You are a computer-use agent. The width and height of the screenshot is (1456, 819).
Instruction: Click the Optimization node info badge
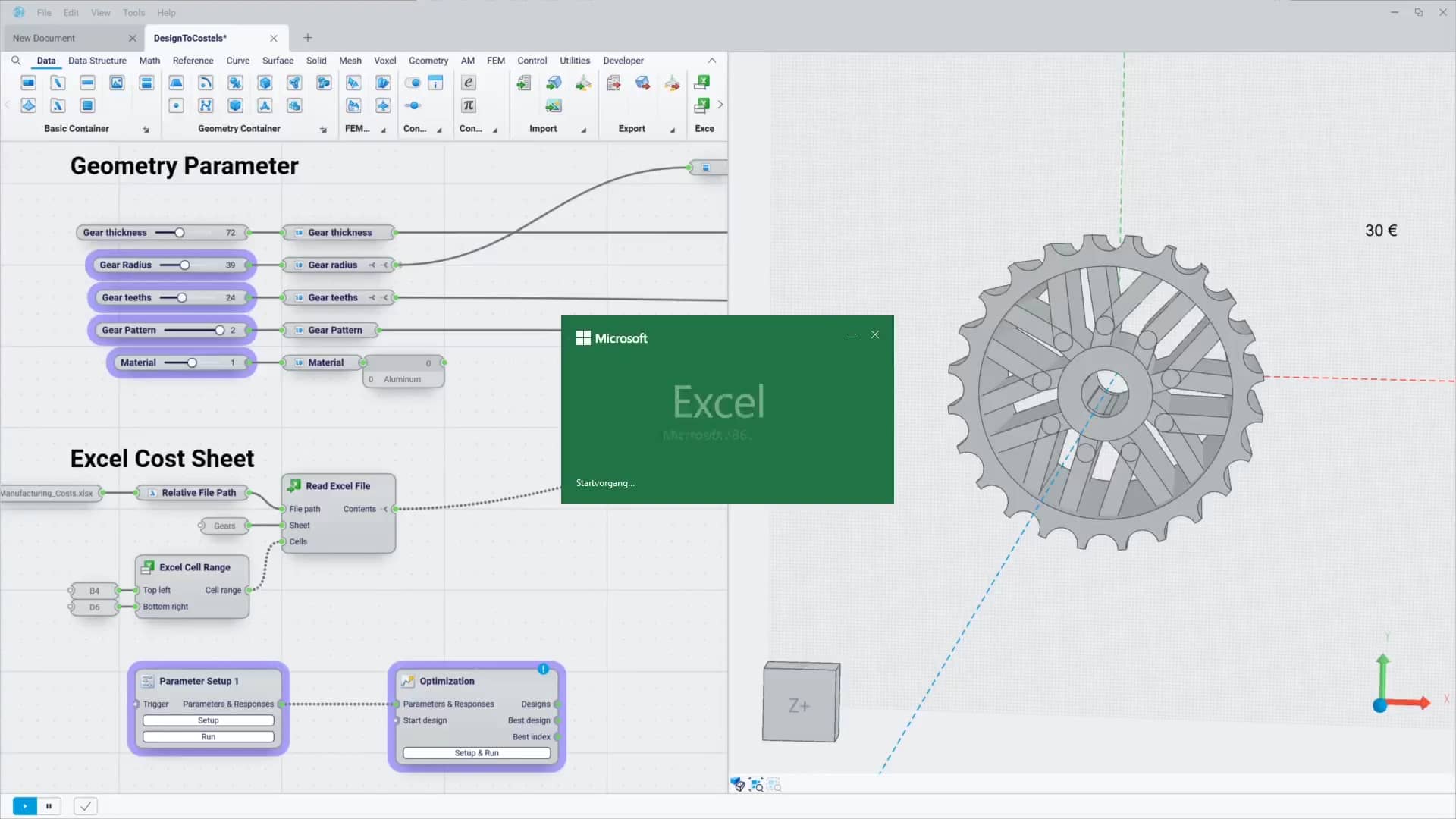(x=543, y=669)
